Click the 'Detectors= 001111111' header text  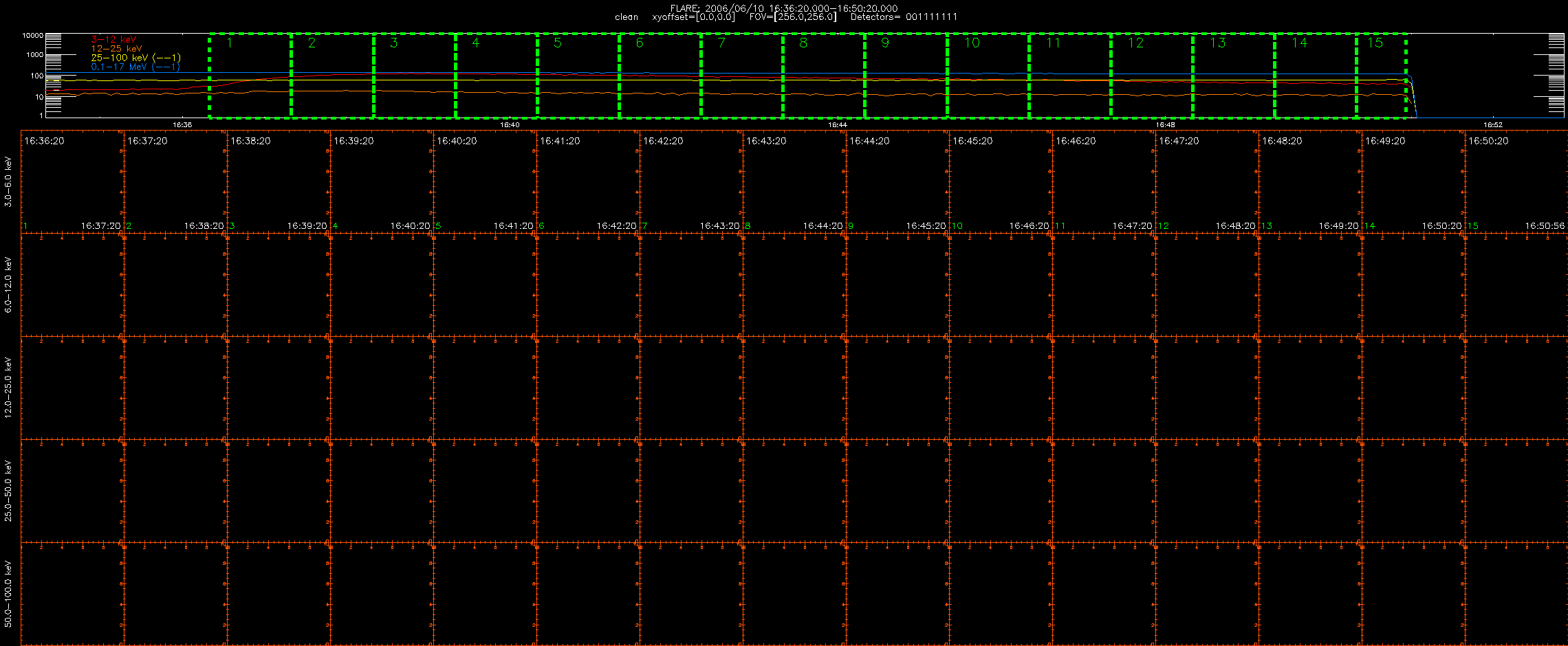click(904, 16)
